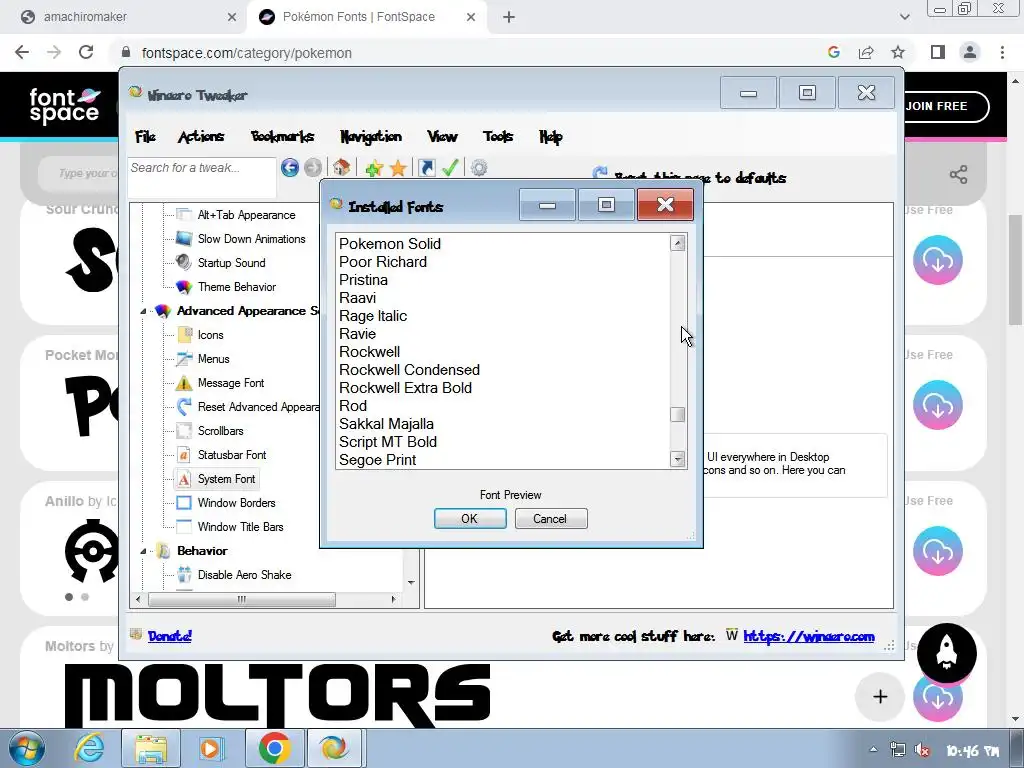Open Internet Explorer from taskbar
The image size is (1024, 768).
tap(89, 748)
